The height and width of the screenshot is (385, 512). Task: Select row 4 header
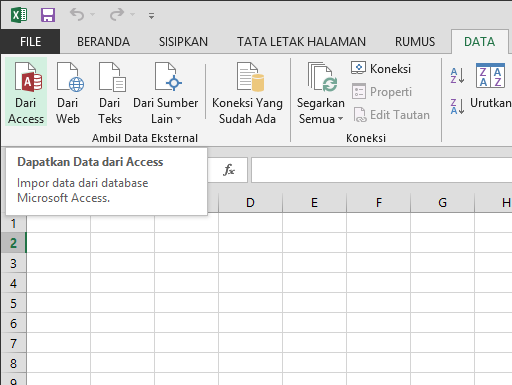[x=13, y=283]
